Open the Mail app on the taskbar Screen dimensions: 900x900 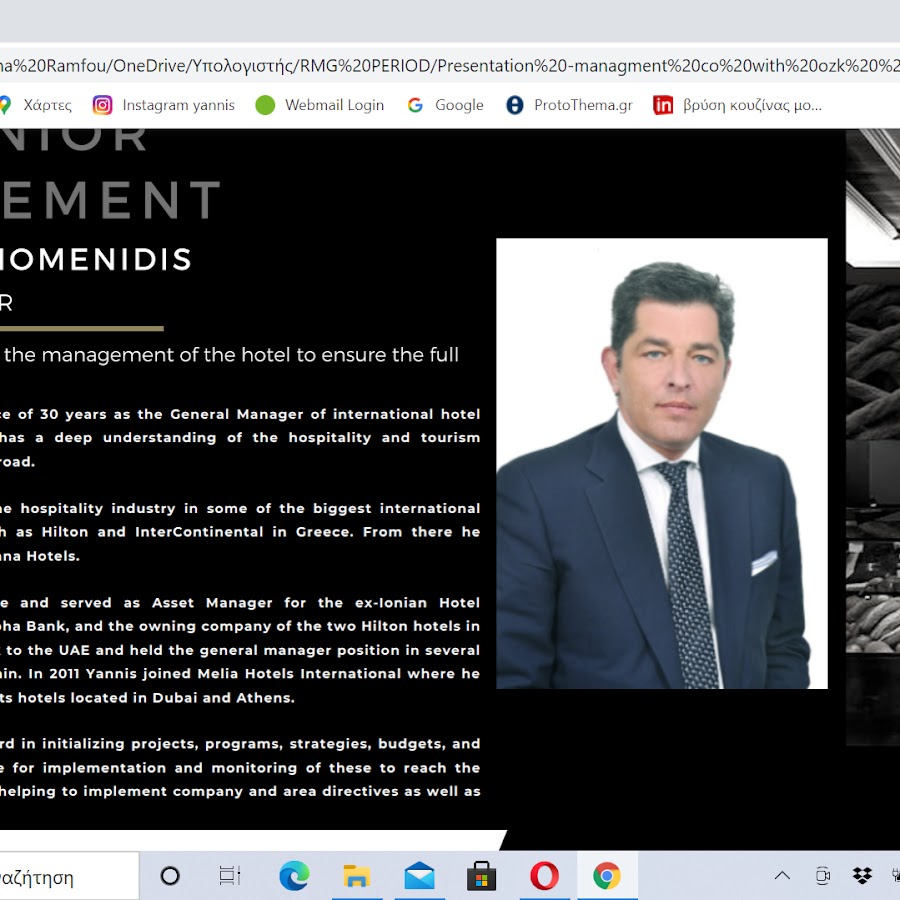click(420, 876)
